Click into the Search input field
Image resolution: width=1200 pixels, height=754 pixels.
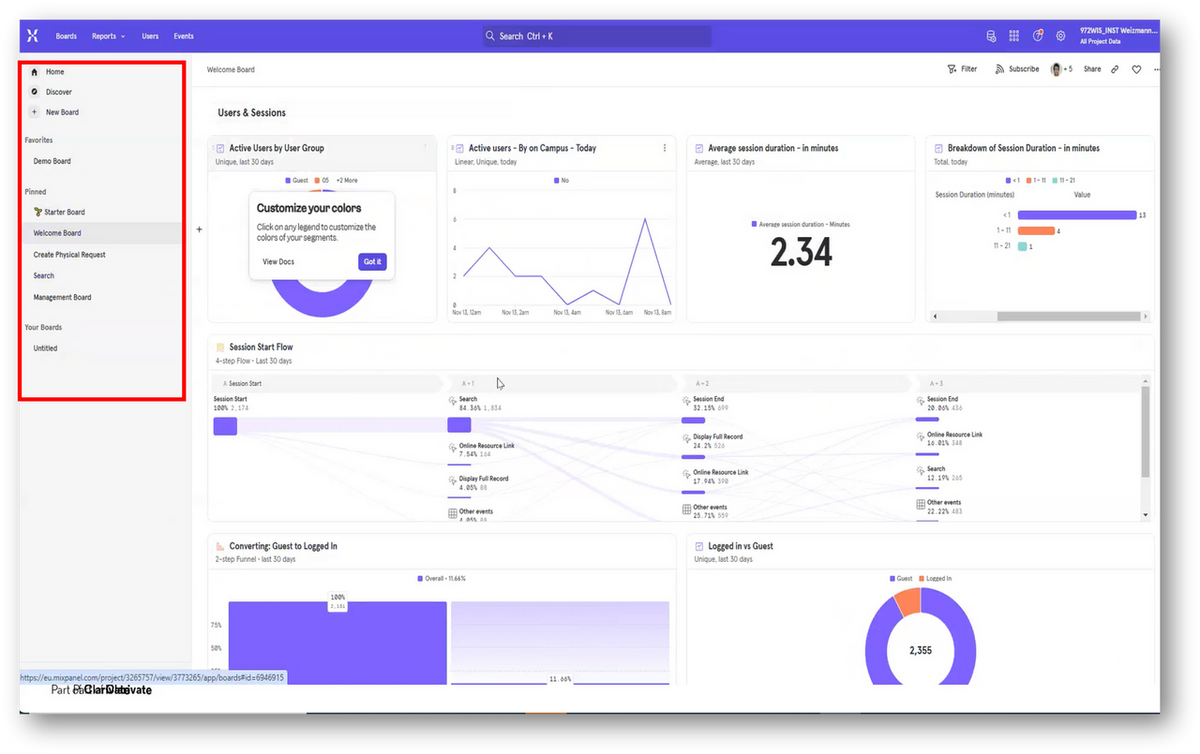click(x=597, y=36)
